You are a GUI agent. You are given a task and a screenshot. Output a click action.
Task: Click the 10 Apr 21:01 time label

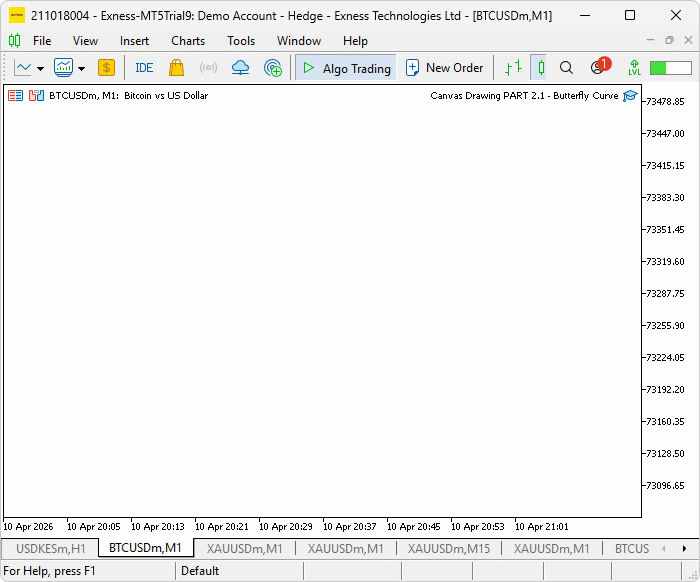(x=542, y=527)
